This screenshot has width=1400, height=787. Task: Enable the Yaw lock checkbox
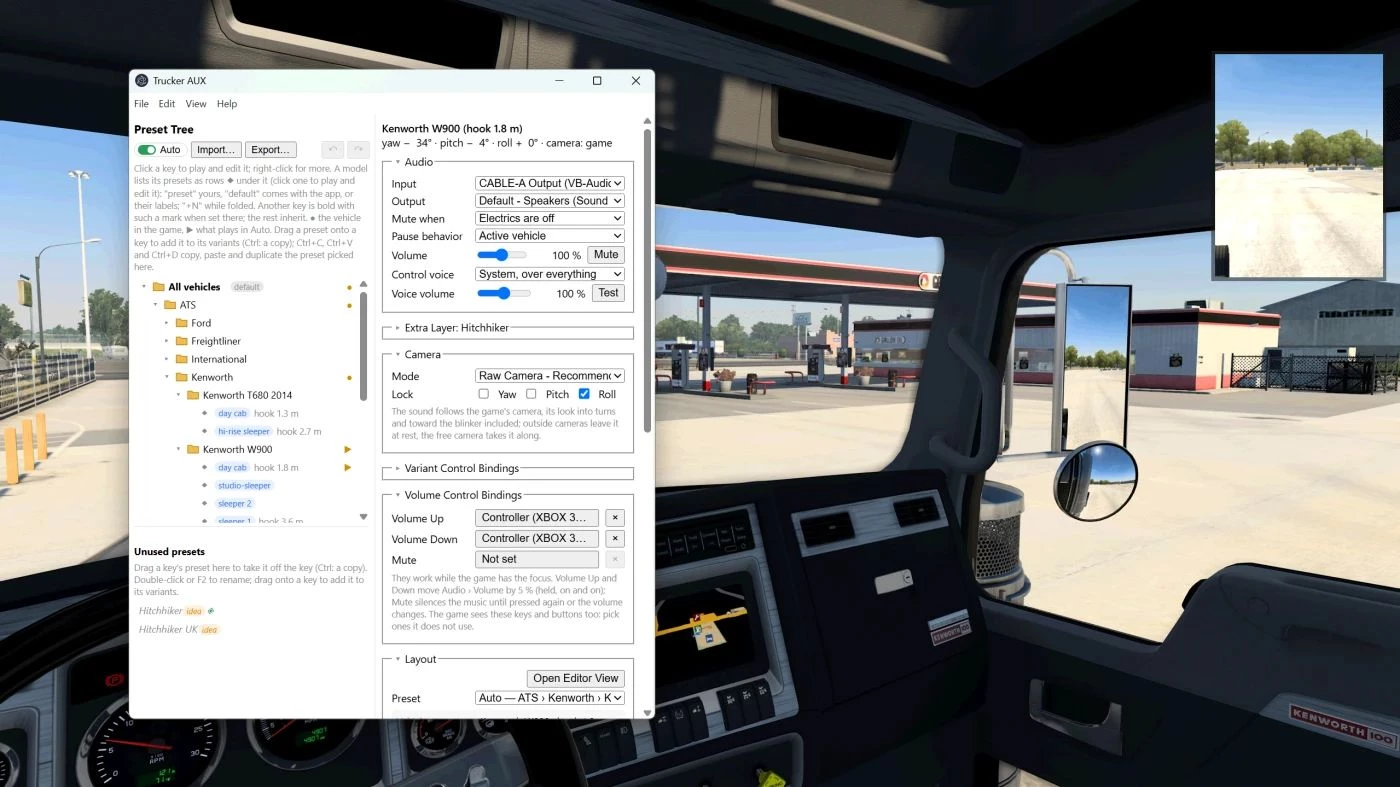tap(484, 394)
